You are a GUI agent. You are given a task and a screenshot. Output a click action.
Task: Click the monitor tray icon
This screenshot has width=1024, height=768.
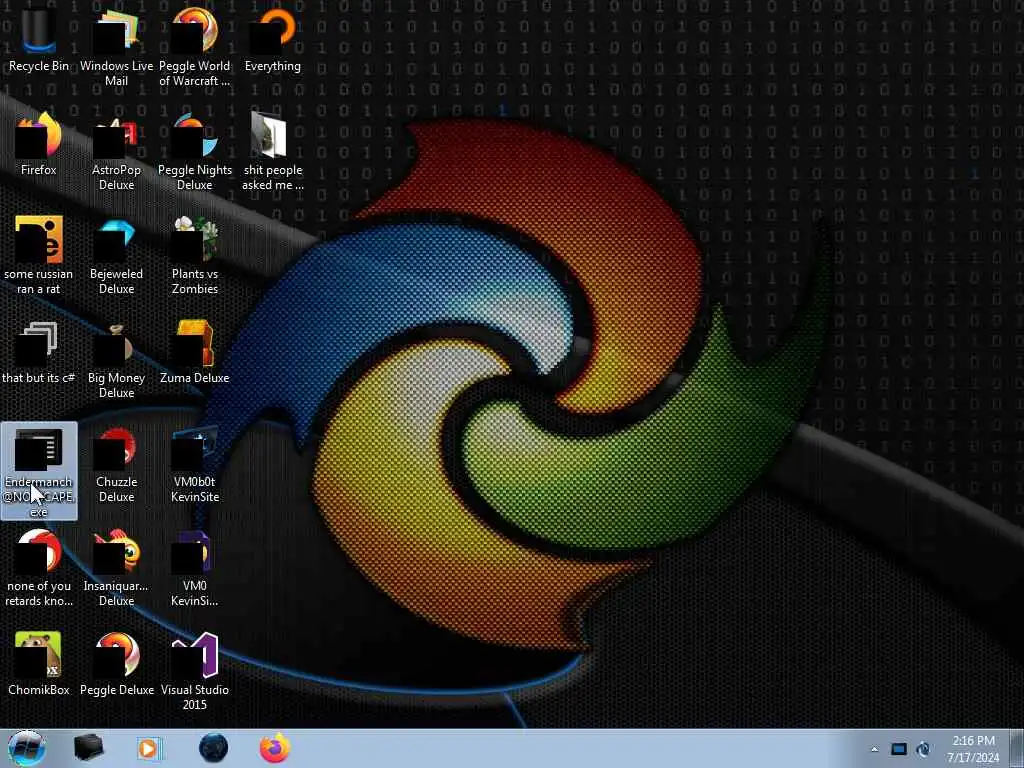(899, 749)
